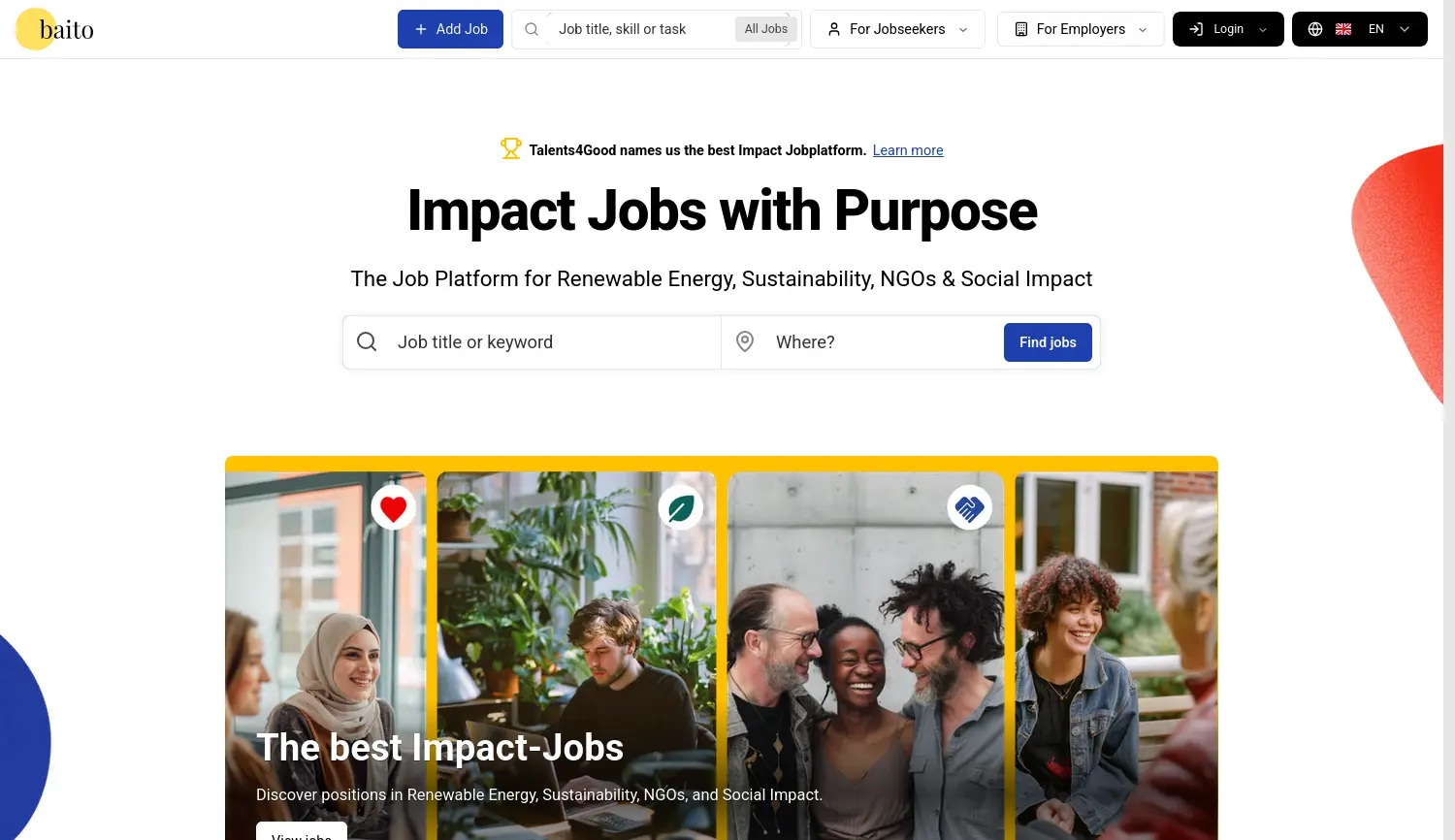
Task: Click the globe language icon
Action: [x=1315, y=29]
